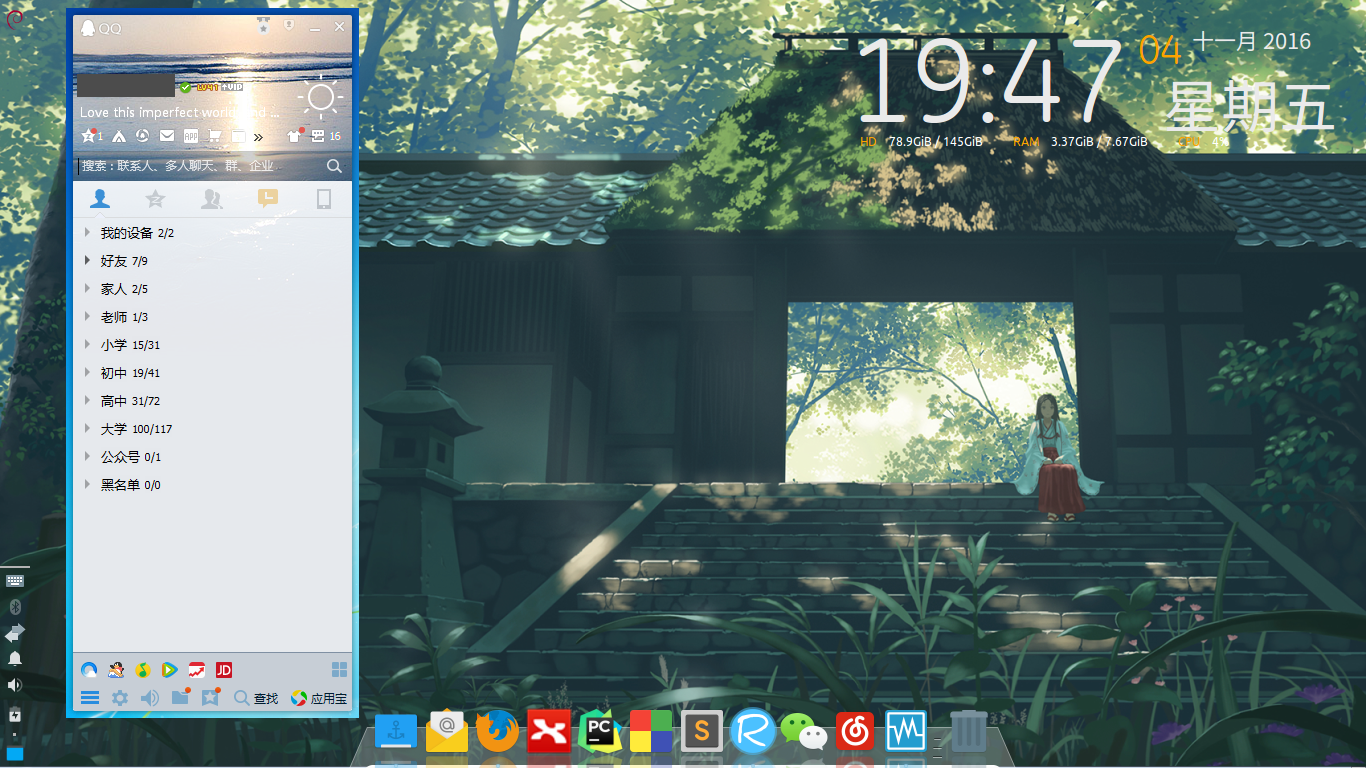The height and width of the screenshot is (768, 1366).
Task: Expand the 高中 contact group
Action: click(x=213, y=401)
